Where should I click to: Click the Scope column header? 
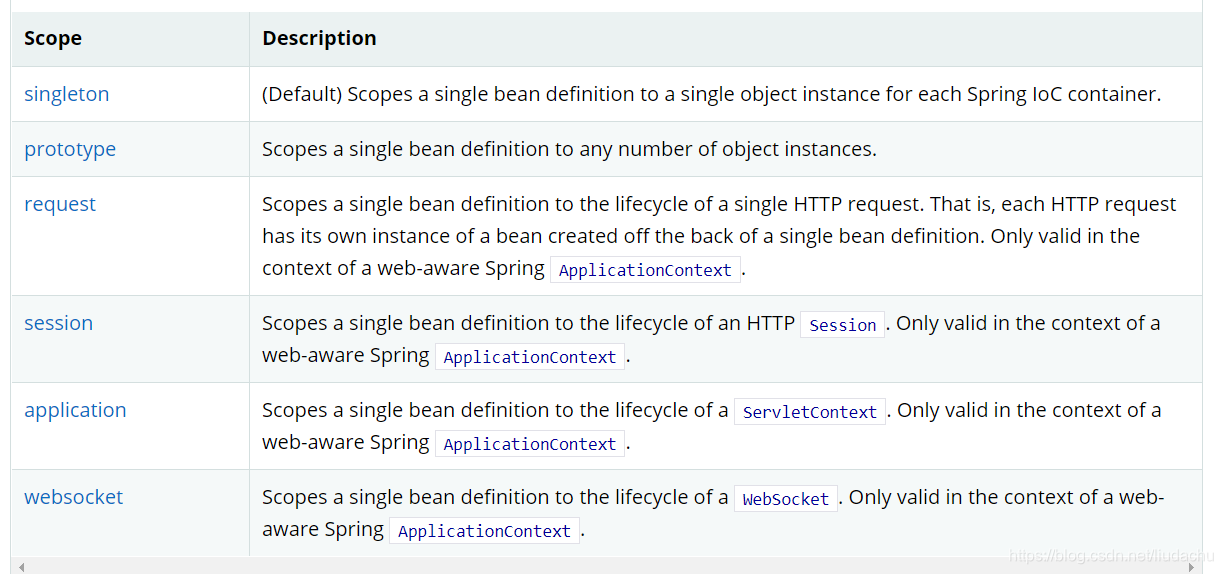(53, 39)
